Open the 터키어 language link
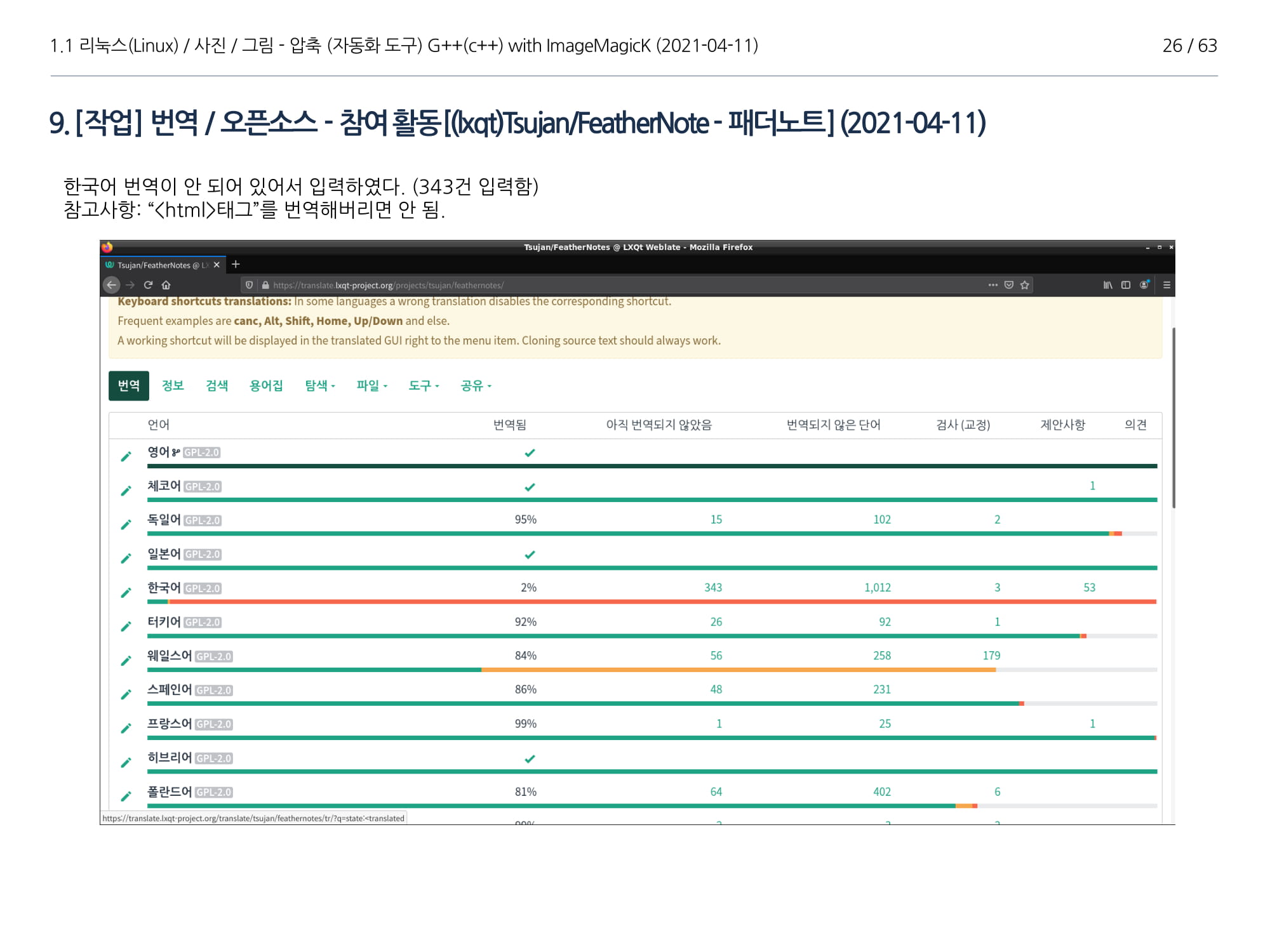Viewport: 1270px width, 952px height. pyautogui.click(x=164, y=622)
